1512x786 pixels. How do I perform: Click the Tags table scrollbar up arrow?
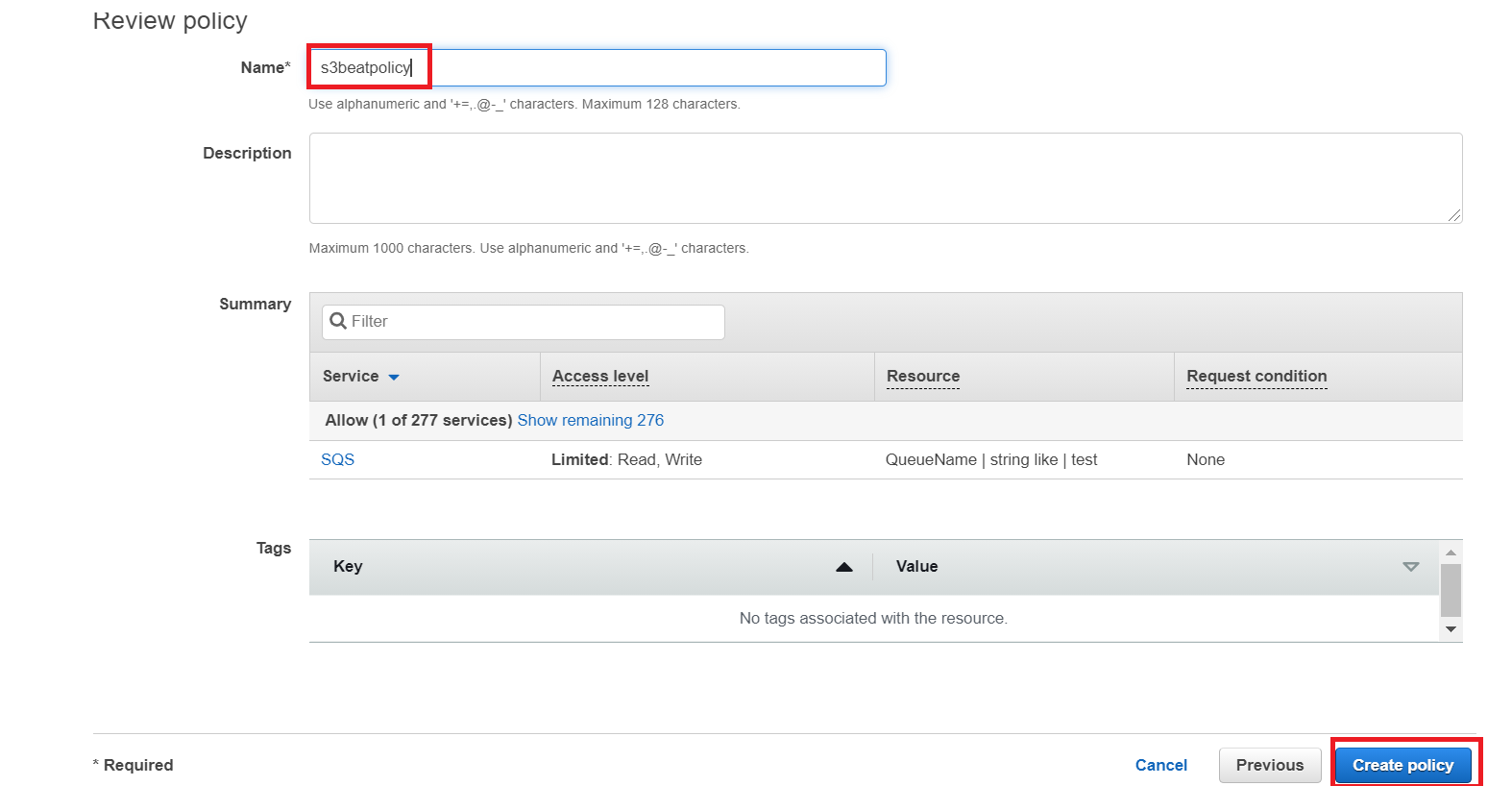[1451, 553]
